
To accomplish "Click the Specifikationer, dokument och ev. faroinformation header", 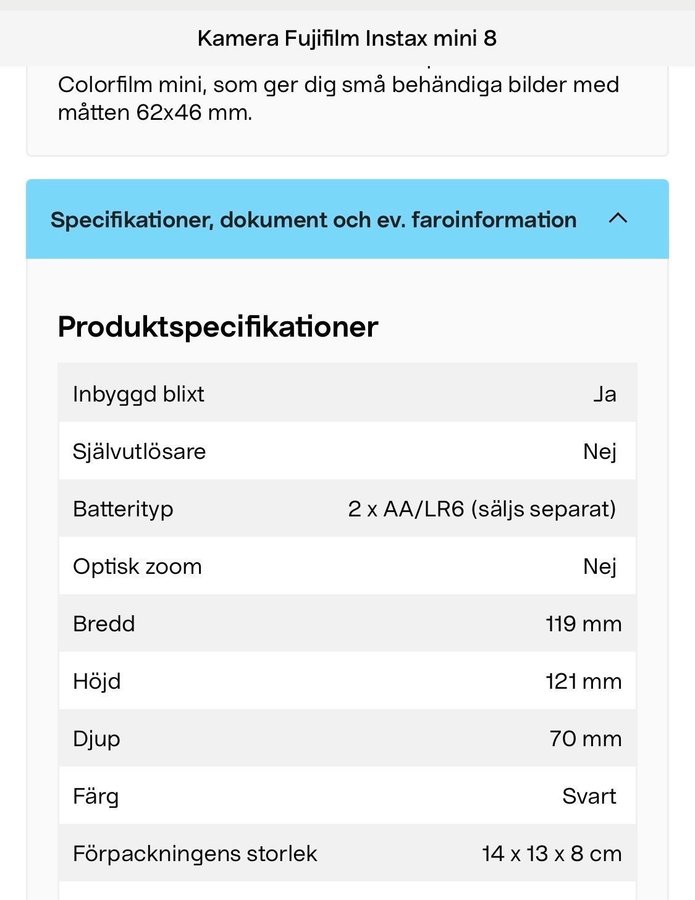I will pyautogui.click(x=313, y=219).
